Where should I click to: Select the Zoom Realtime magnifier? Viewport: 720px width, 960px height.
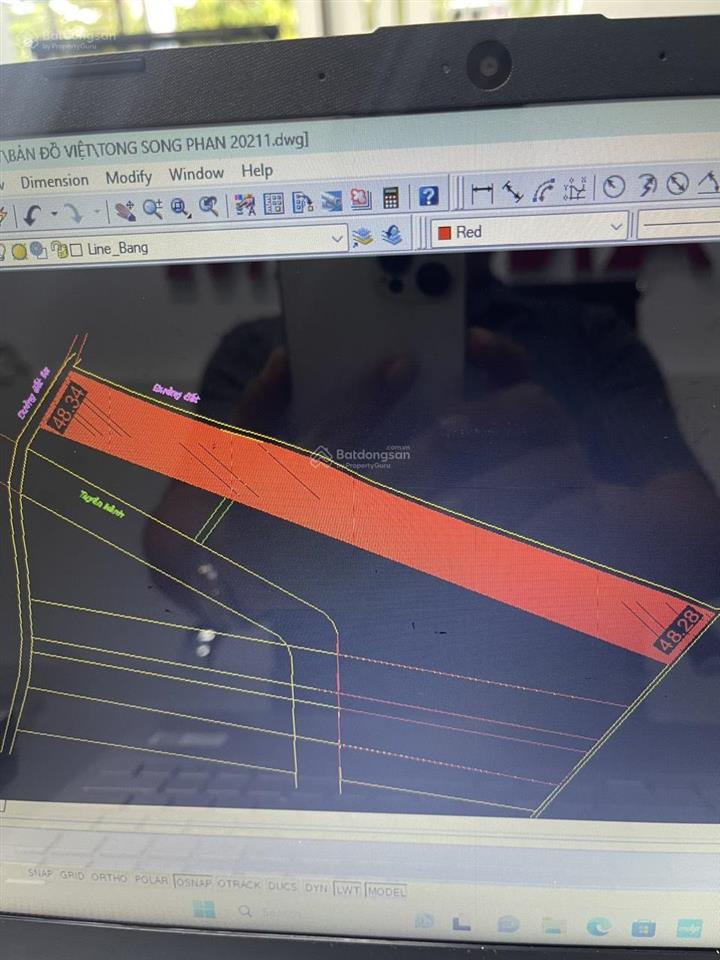coord(152,209)
